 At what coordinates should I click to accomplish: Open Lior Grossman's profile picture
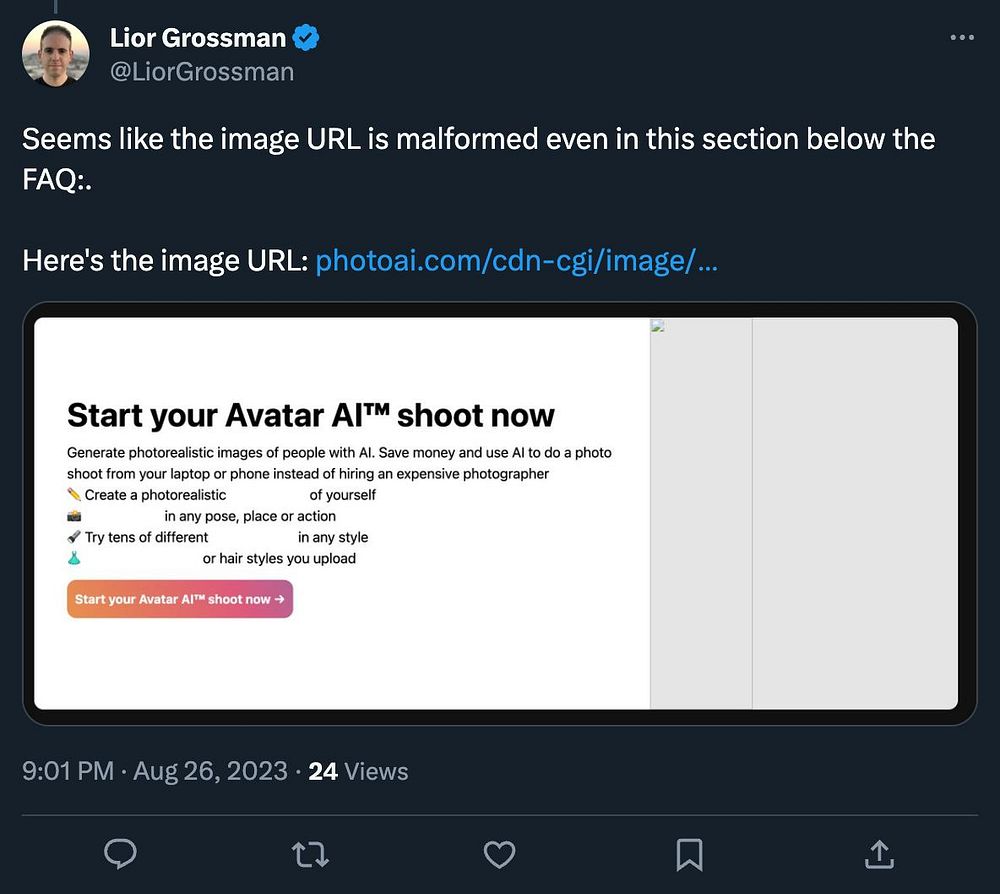pos(56,53)
